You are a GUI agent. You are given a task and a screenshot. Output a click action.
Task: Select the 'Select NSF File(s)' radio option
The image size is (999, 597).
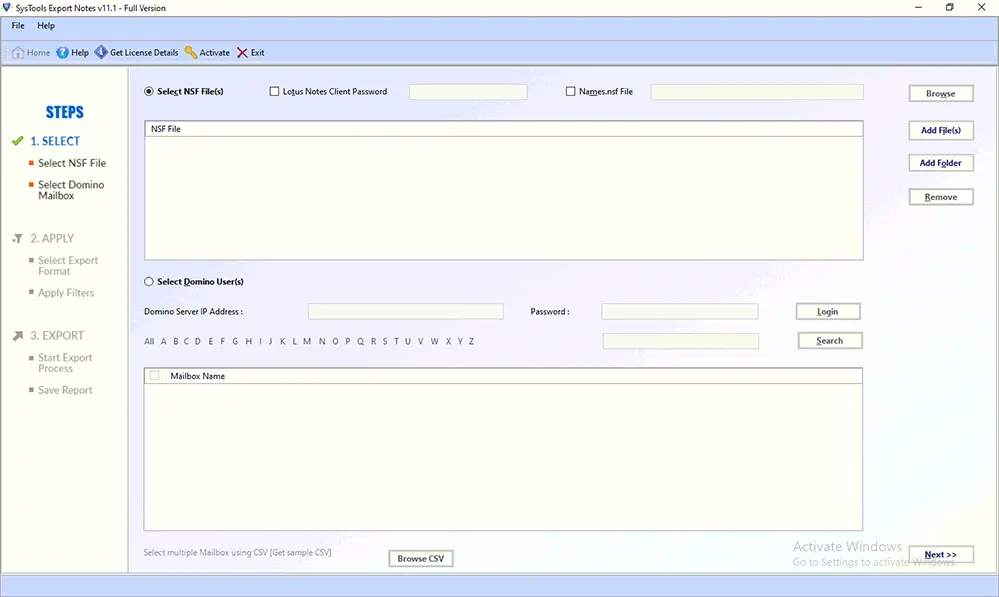coord(148,91)
